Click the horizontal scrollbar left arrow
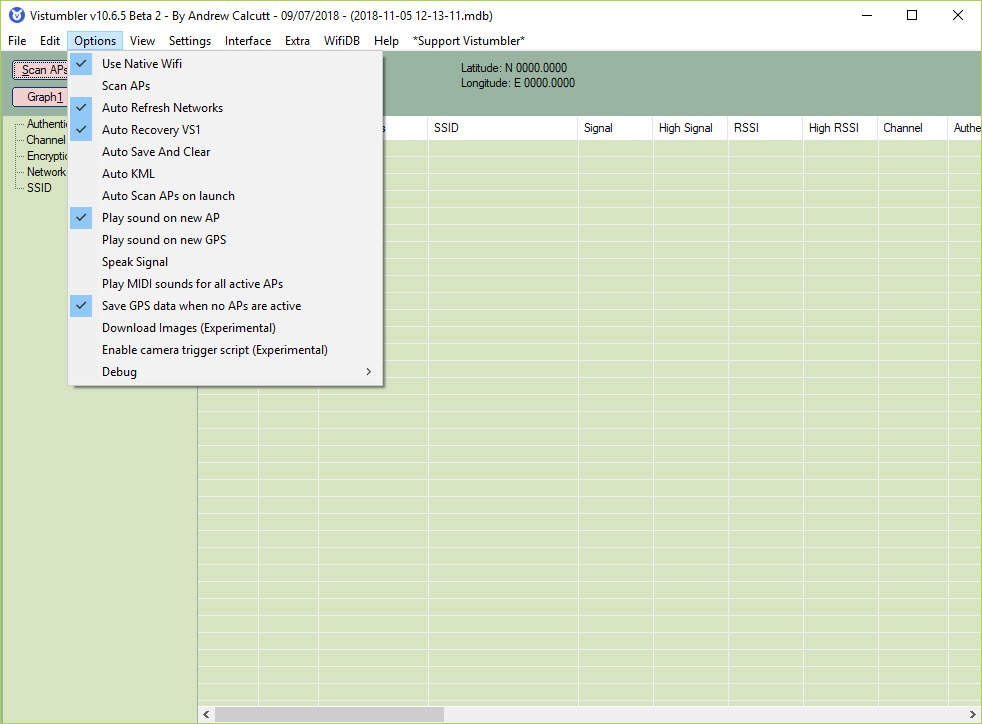Viewport: 982px width, 724px height. tap(206, 715)
